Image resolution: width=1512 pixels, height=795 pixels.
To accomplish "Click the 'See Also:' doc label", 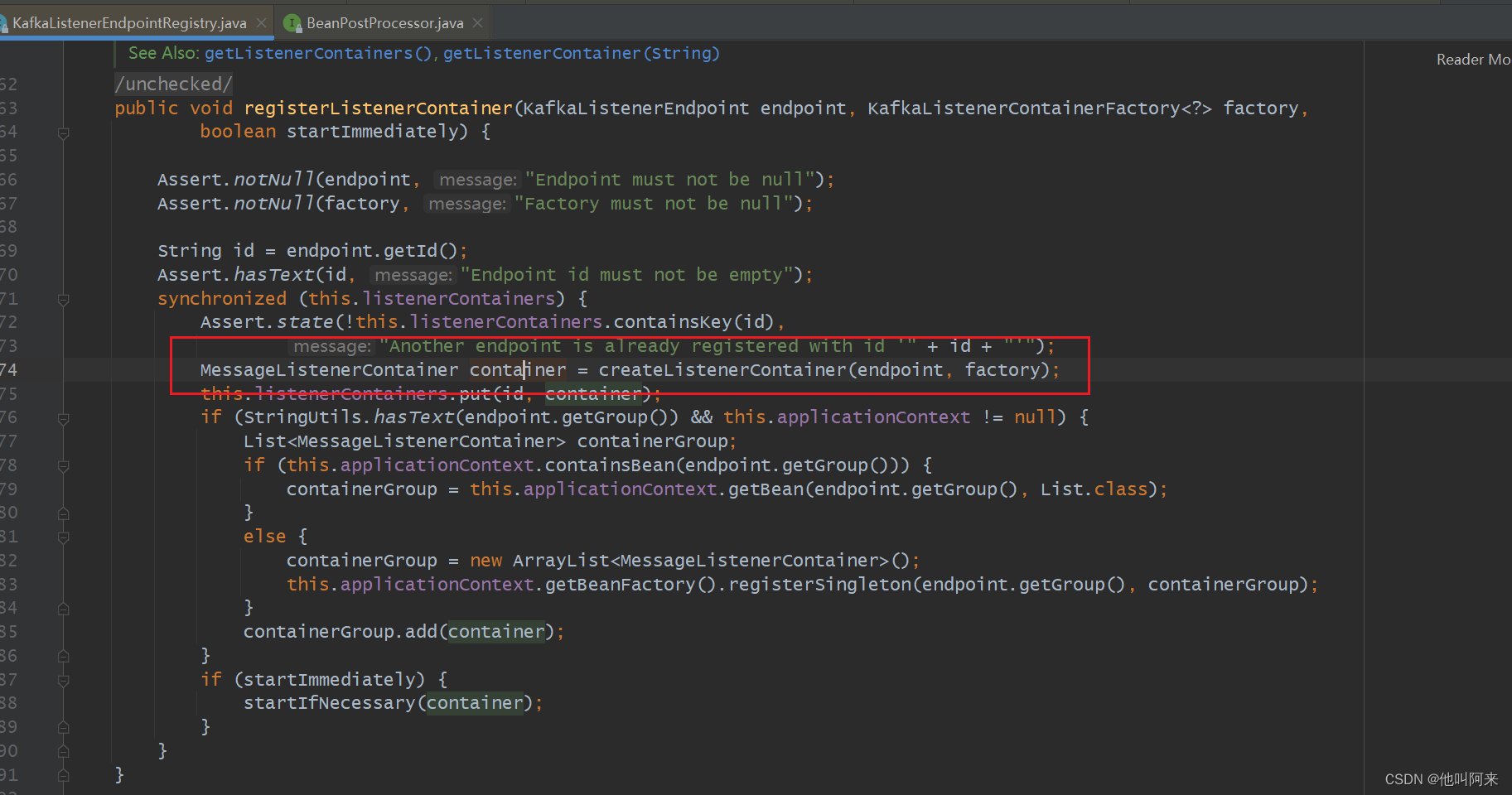I will pyautogui.click(x=163, y=53).
